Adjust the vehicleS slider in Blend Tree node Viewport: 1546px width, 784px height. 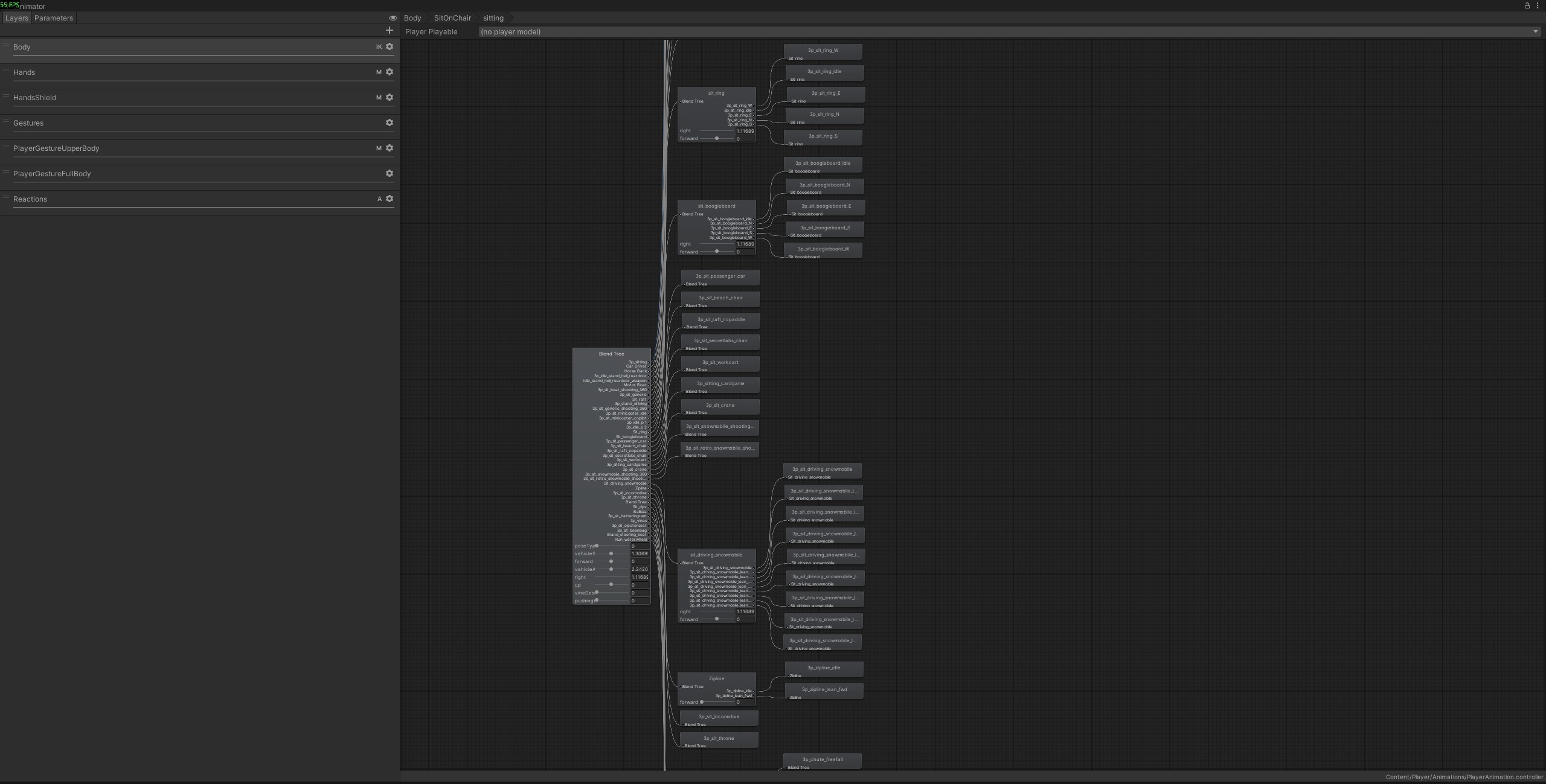pos(612,553)
